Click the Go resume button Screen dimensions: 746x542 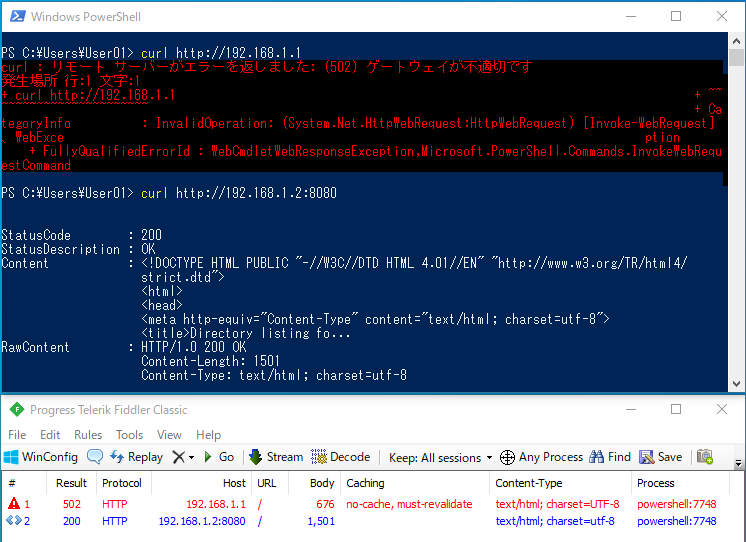pos(219,457)
